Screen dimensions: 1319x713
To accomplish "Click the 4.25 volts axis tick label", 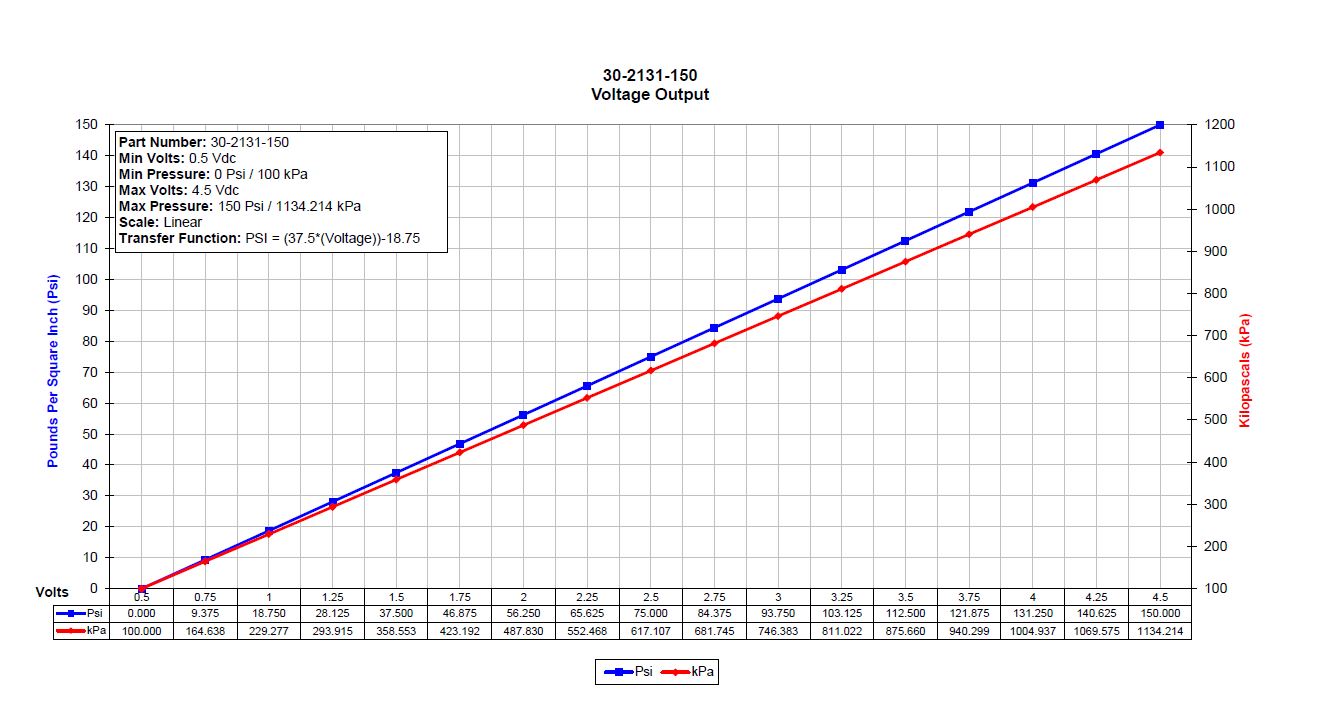I will [x=1096, y=596].
